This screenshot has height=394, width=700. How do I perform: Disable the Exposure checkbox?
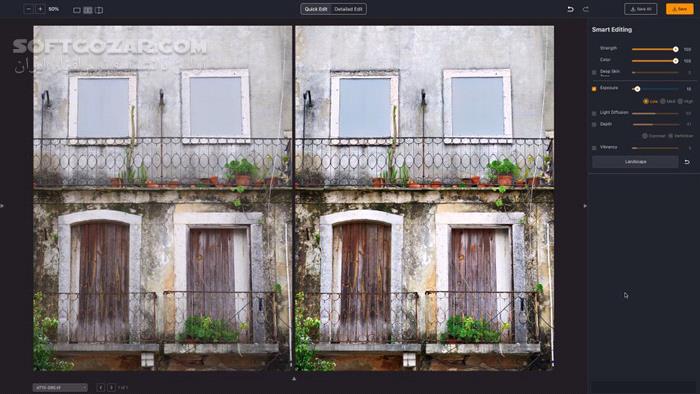click(x=594, y=89)
